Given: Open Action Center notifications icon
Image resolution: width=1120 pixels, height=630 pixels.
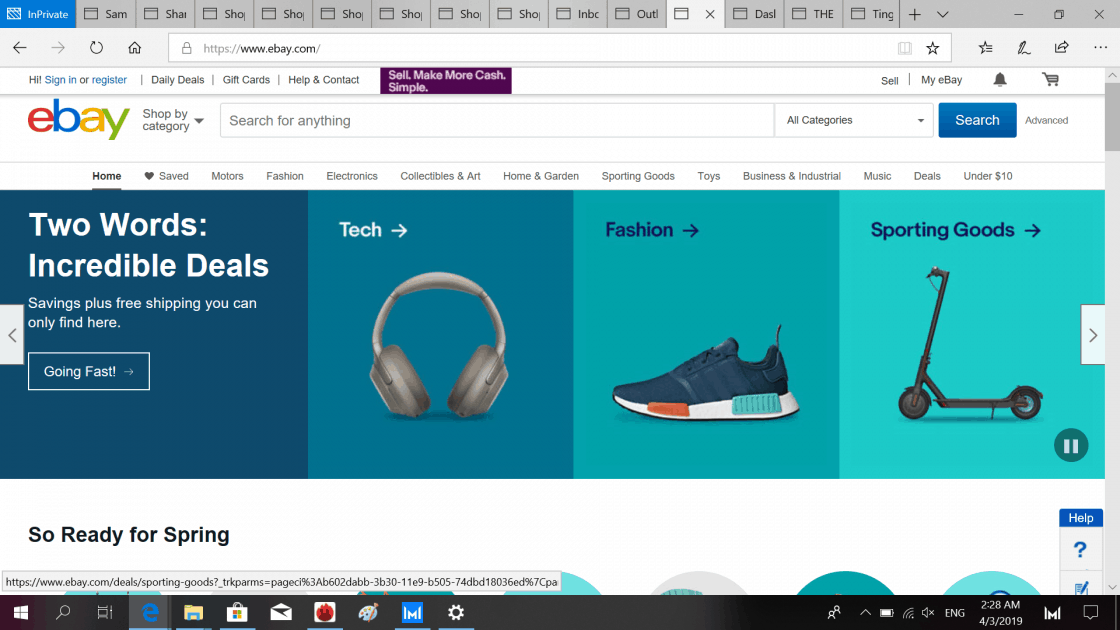Looking at the screenshot, I should tap(1091, 612).
